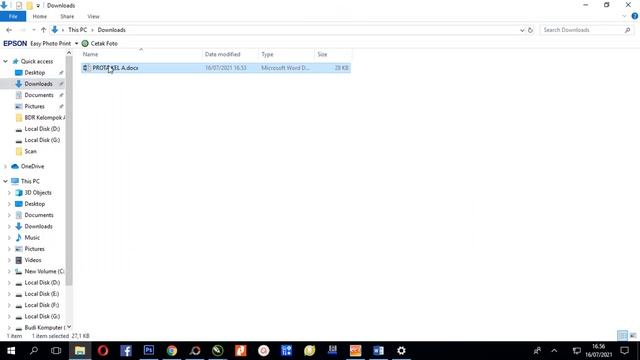Screen dimensions: 640x360
Task: Switch to large icons view layout
Action: click(633, 336)
